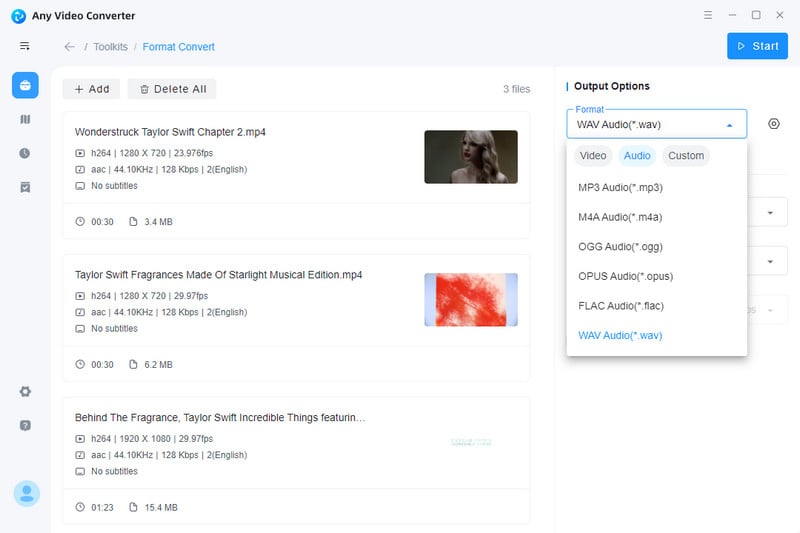Click h264 1280 X 720 23.976fps info
The width and height of the screenshot is (800, 533).
point(152,153)
